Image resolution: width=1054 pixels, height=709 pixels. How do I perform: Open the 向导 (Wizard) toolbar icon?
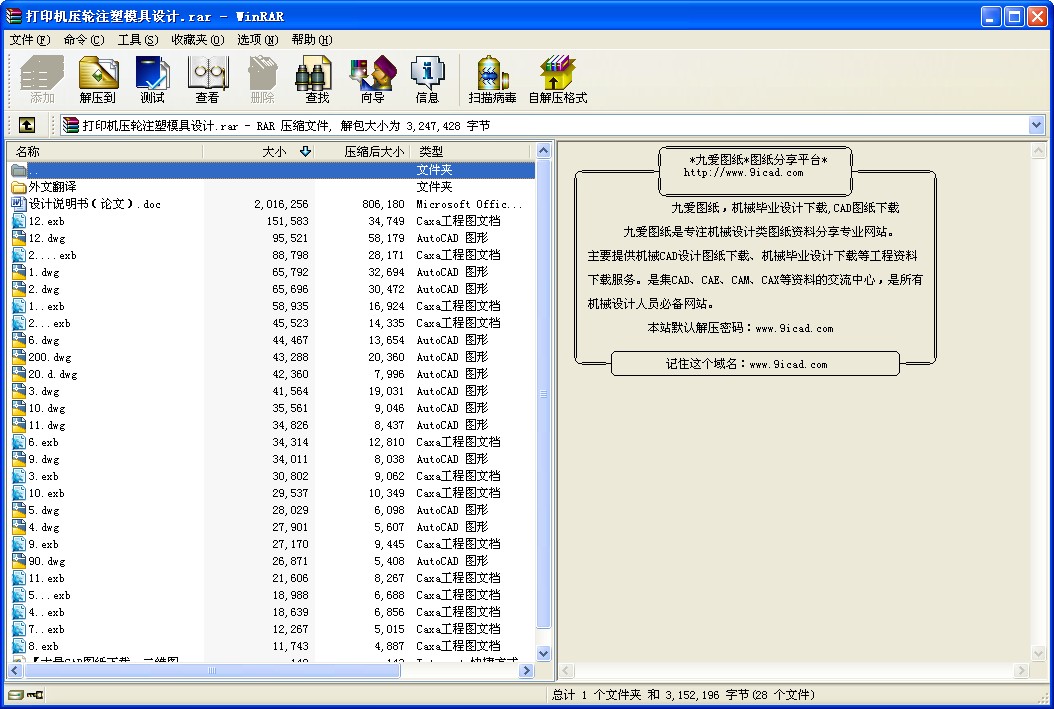pyautogui.click(x=372, y=79)
